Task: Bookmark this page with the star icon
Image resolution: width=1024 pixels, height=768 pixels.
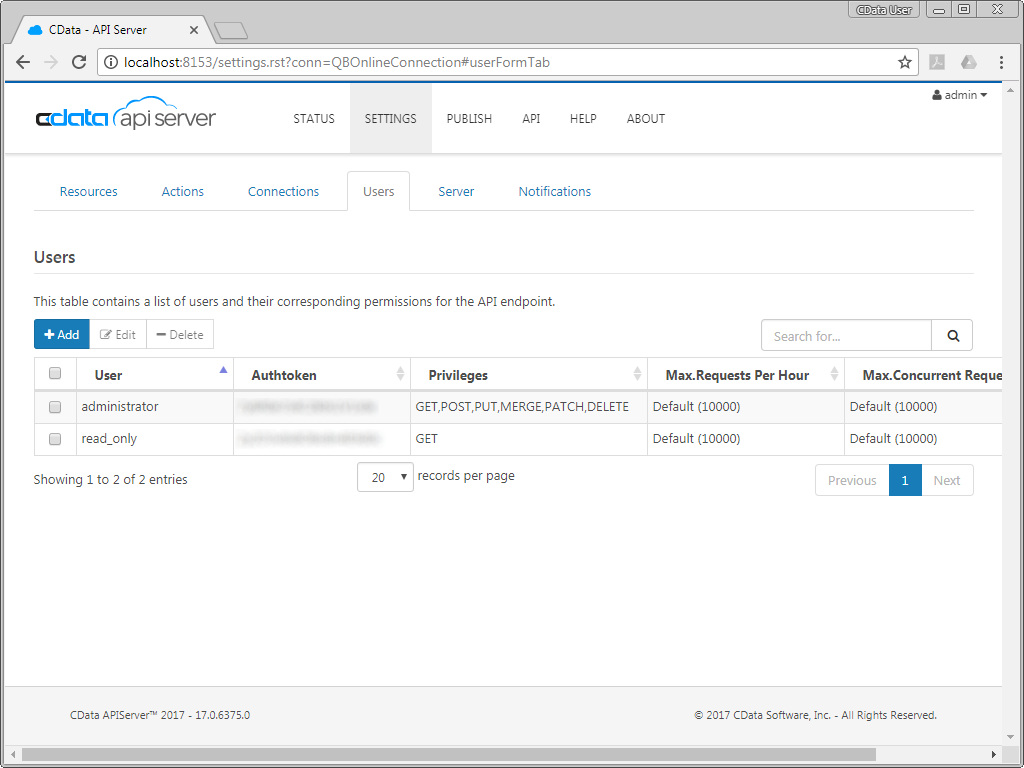Action: coord(905,62)
